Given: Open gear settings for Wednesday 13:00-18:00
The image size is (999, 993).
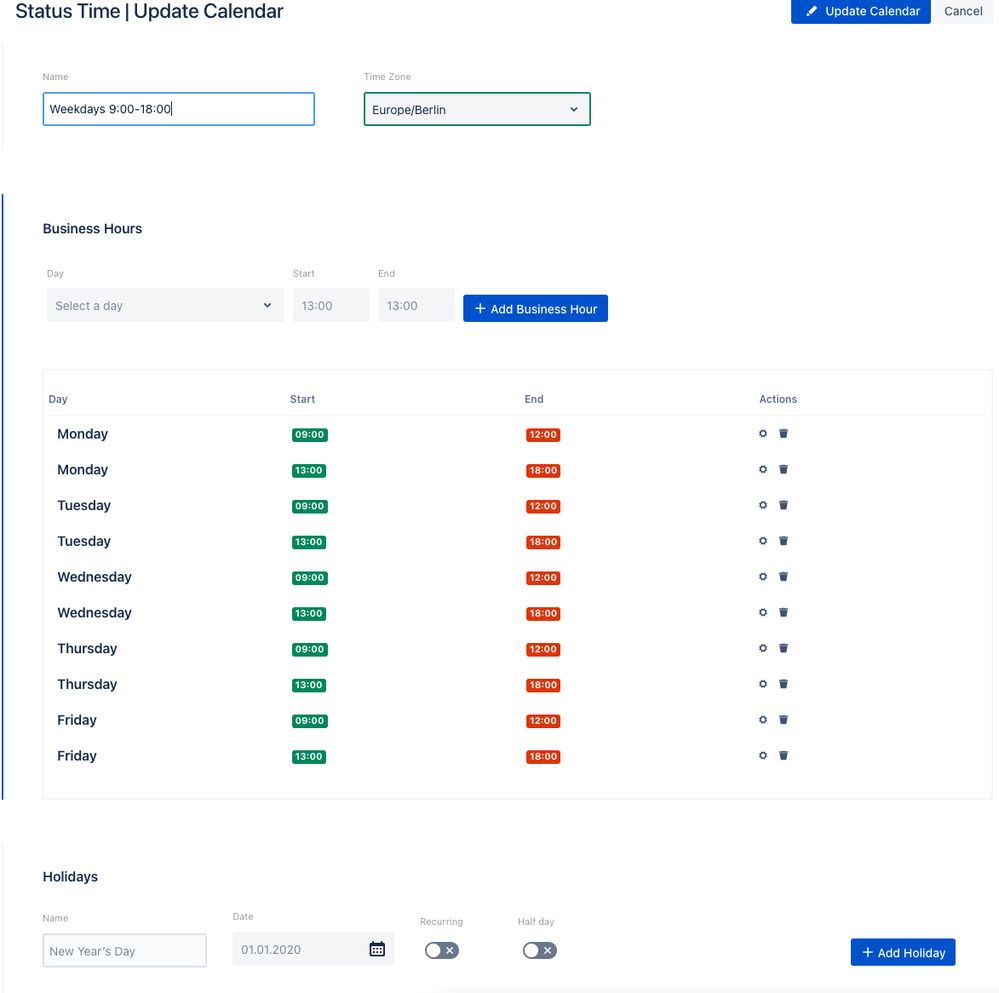Looking at the screenshot, I should coord(763,612).
